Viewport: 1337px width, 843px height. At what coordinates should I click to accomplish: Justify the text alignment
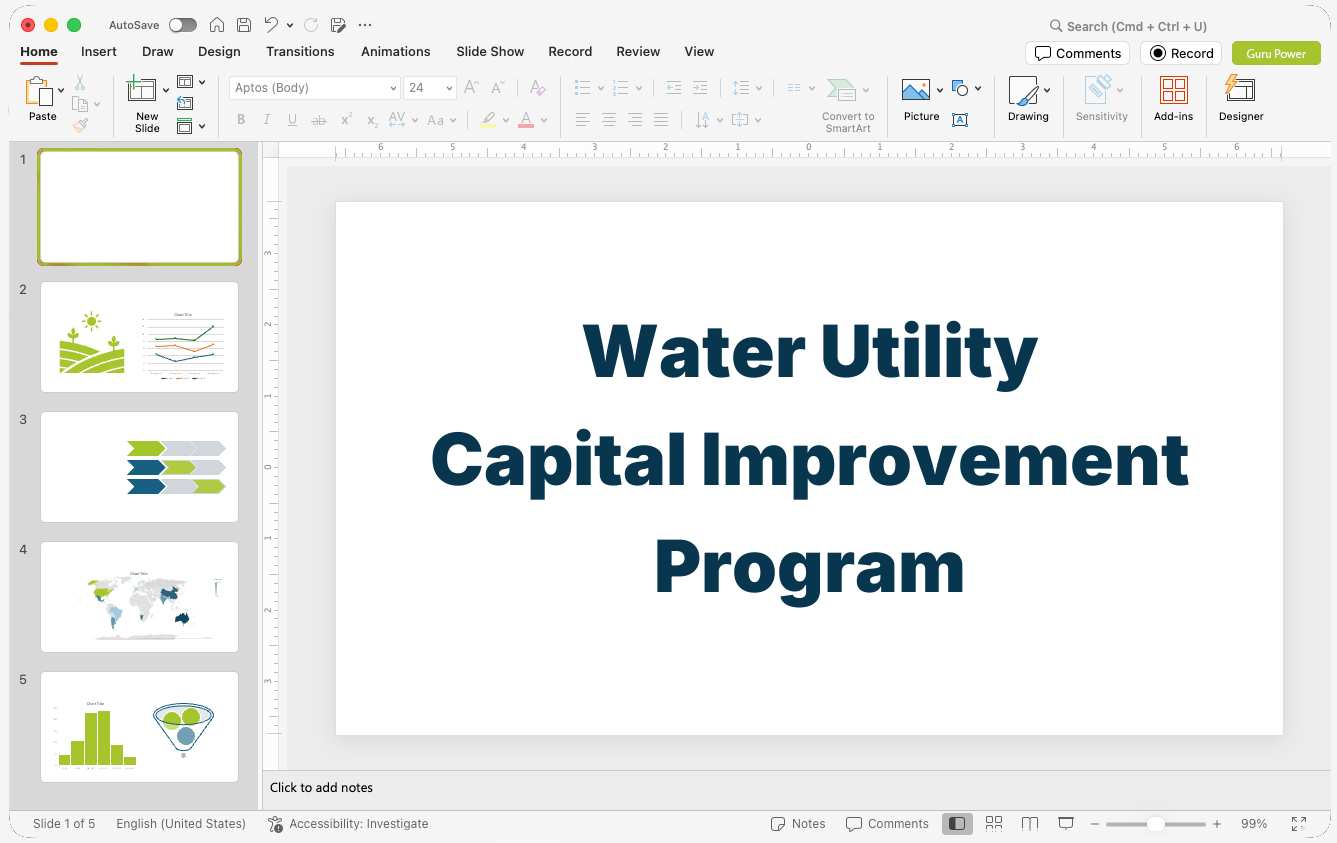661,120
